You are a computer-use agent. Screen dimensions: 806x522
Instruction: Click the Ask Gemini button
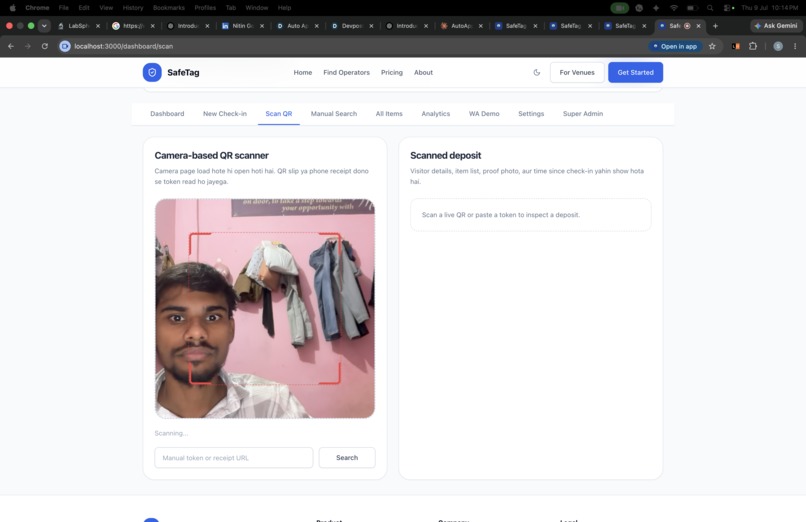click(776, 26)
